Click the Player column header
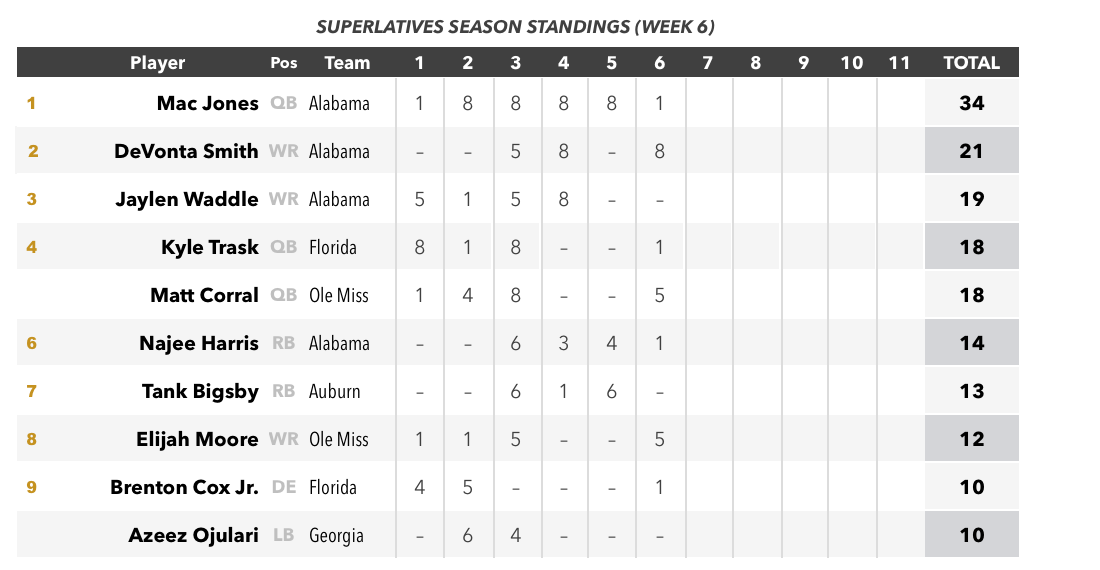Screen dimensions: 1100x570 pos(157,63)
